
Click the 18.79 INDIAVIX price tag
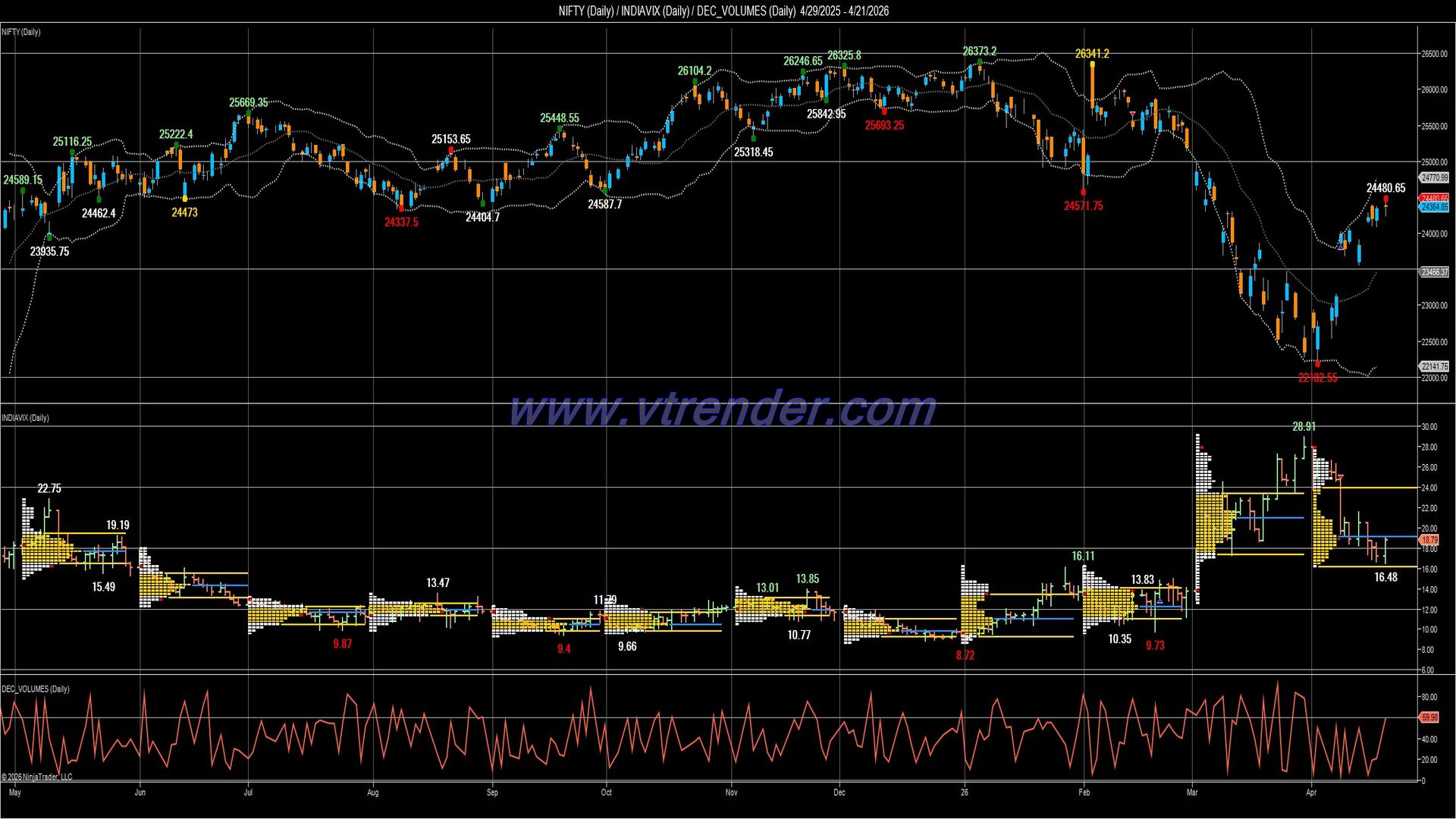(1429, 540)
